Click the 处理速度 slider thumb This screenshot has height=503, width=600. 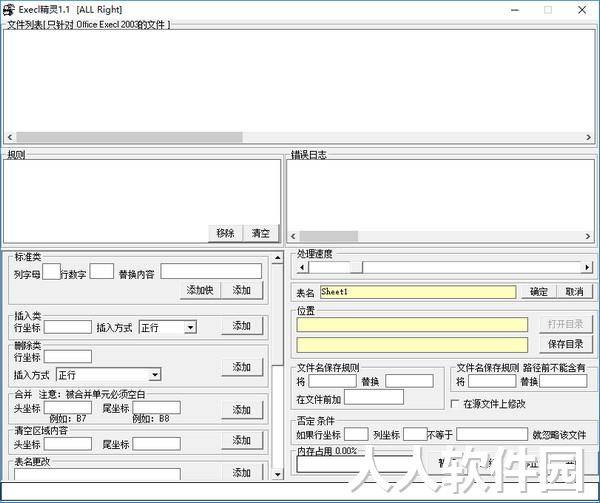click(x=356, y=267)
